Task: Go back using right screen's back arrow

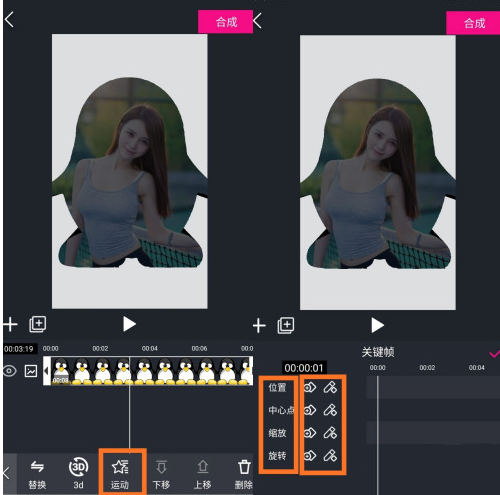Action: click(257, 21)
